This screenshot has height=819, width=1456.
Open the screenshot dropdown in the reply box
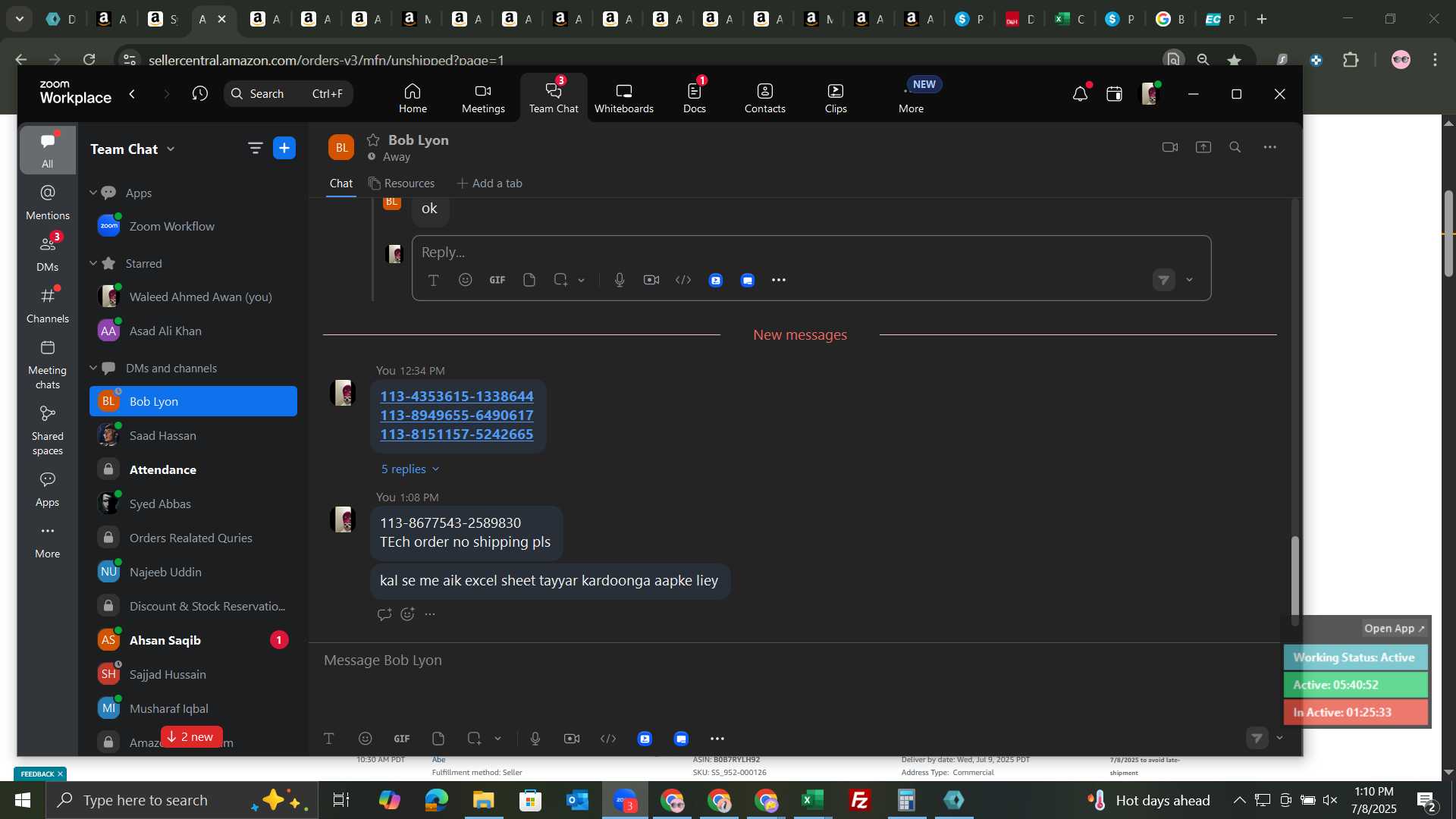(x=582, y=280)
